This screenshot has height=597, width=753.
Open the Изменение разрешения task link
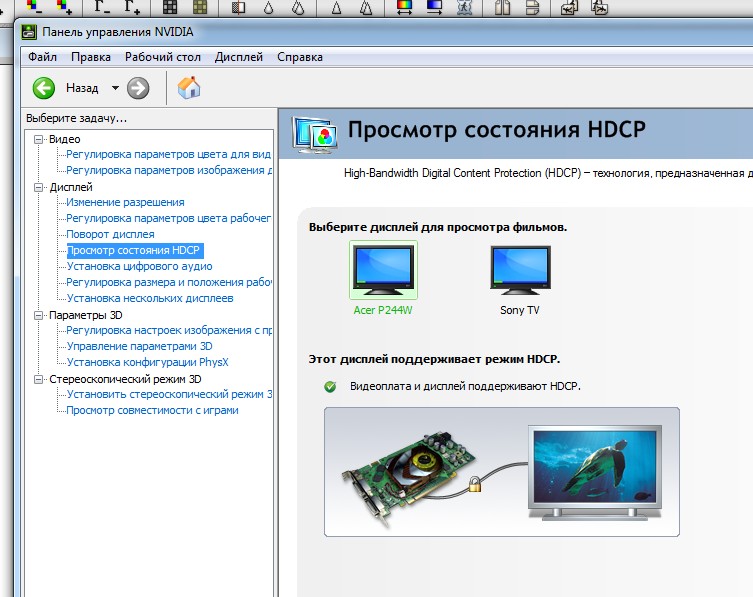click(x=125, y=203)
